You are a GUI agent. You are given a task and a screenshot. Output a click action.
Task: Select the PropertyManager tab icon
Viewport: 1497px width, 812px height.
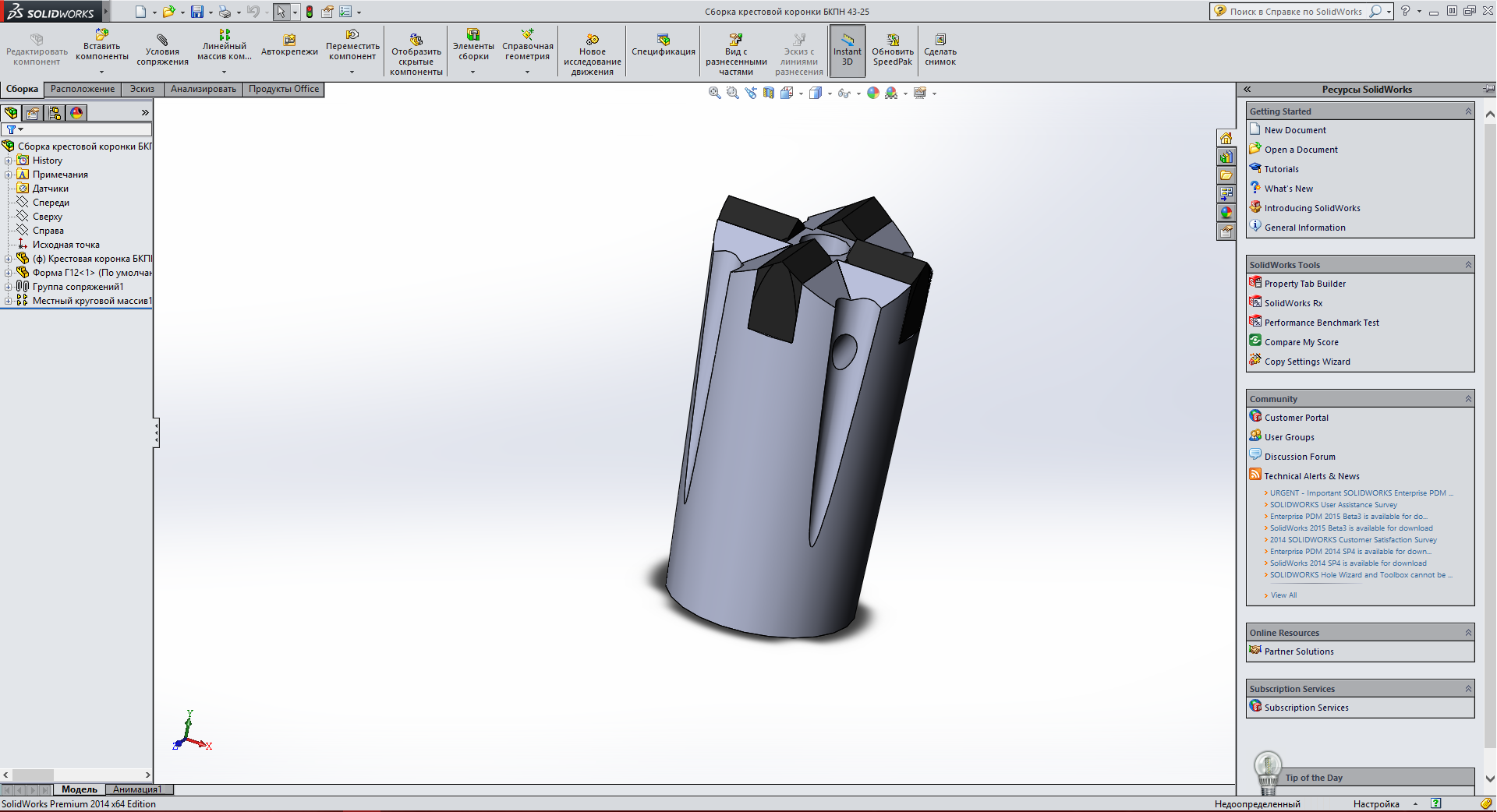tap(33, 113)
